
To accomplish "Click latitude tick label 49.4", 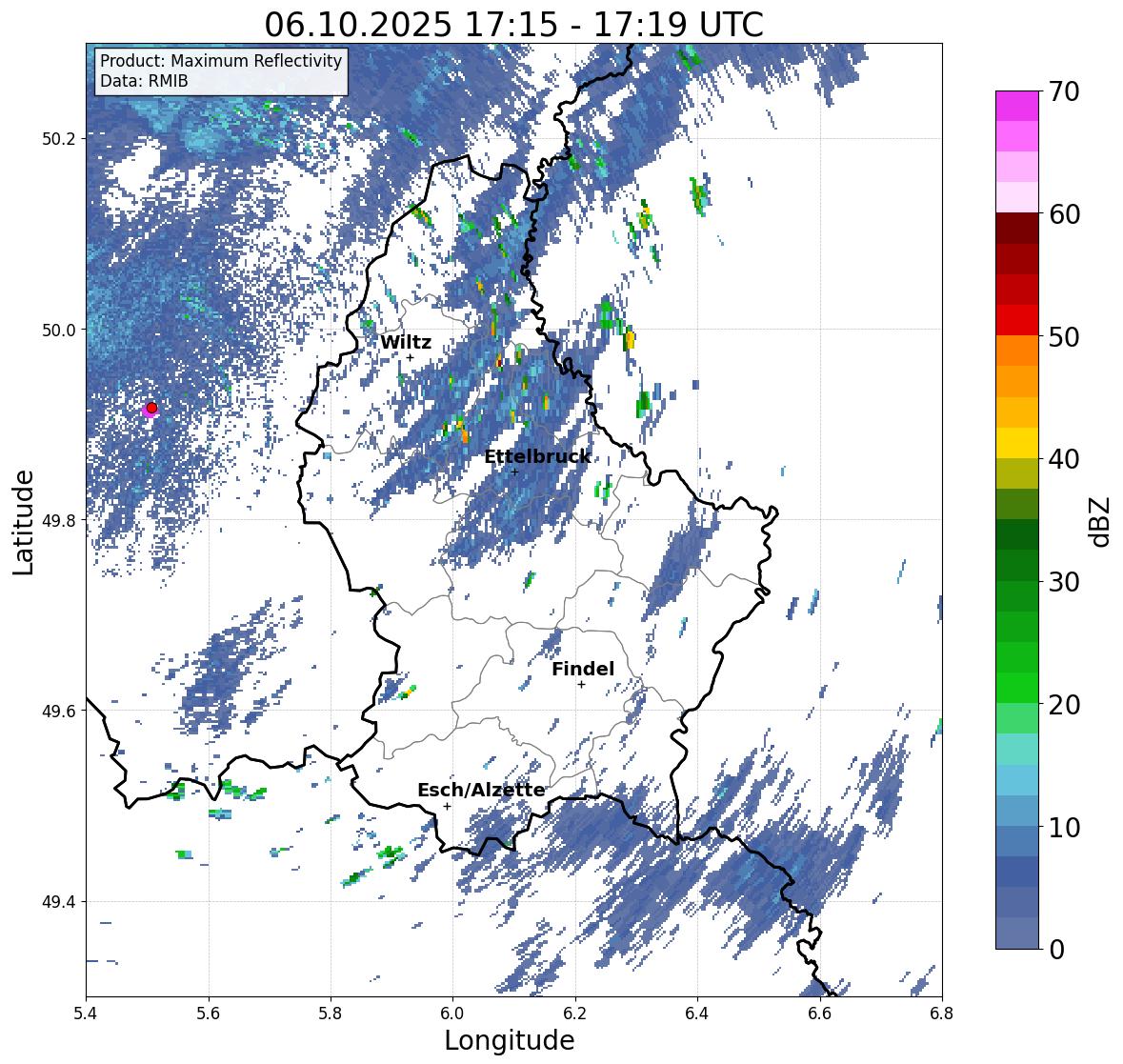I will (x=61, y=902).
